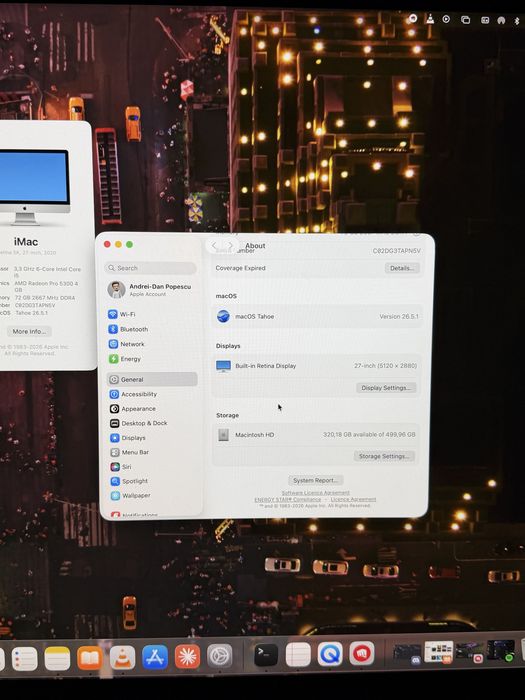Click the Search field in System Settings

[x=150, y=268]
